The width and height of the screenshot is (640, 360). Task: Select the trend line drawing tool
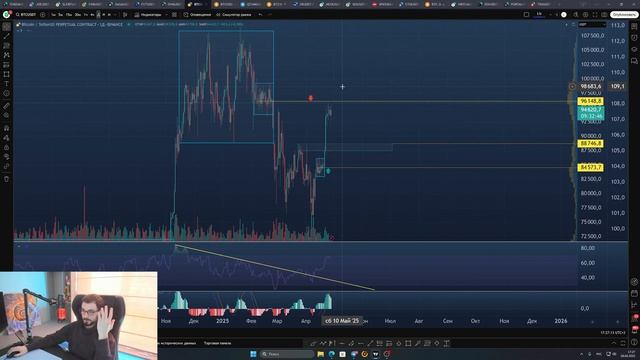tap(7, 36)
